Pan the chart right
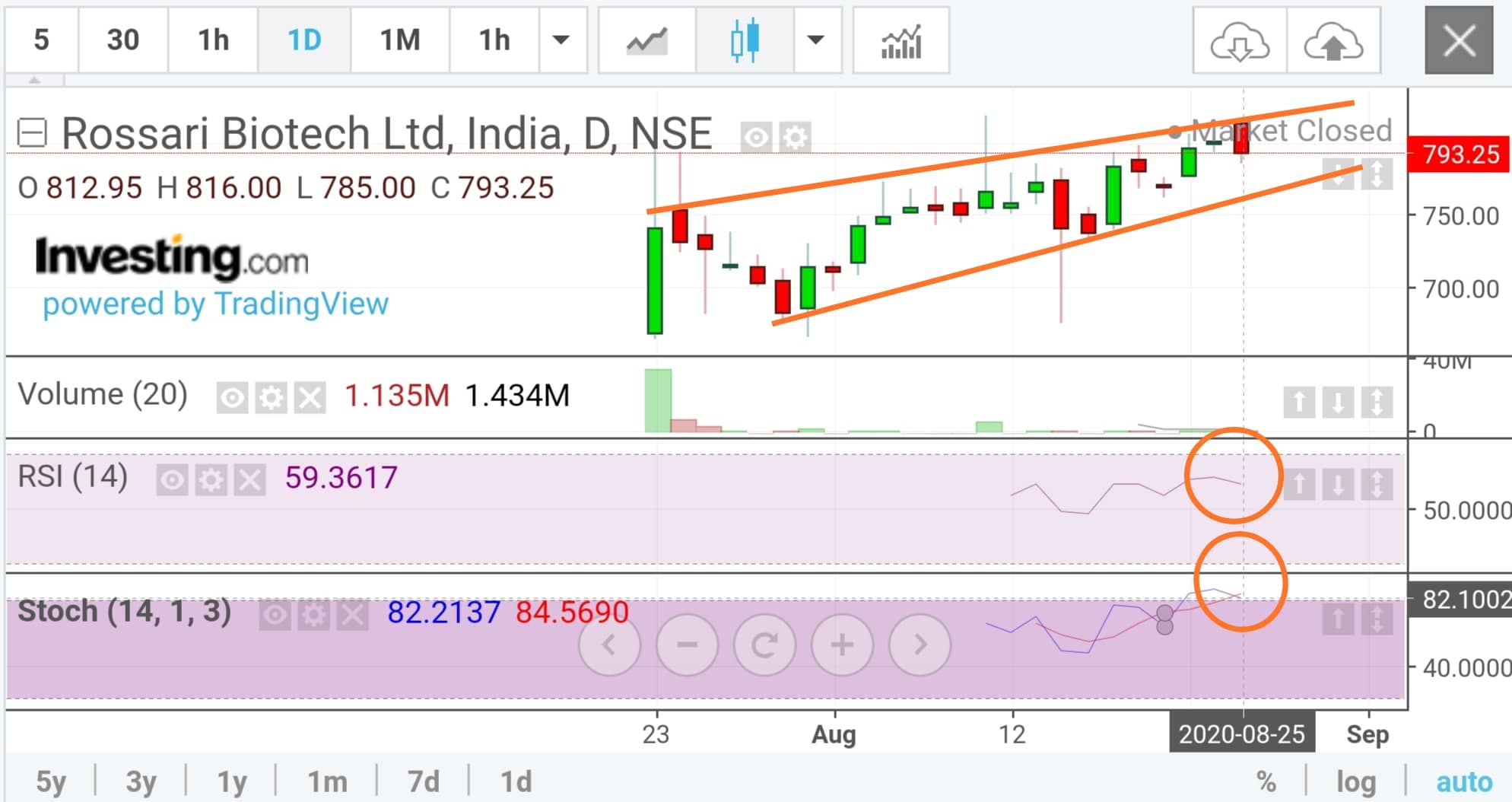Screen dimensions: 1512x802 coord(920,645)
